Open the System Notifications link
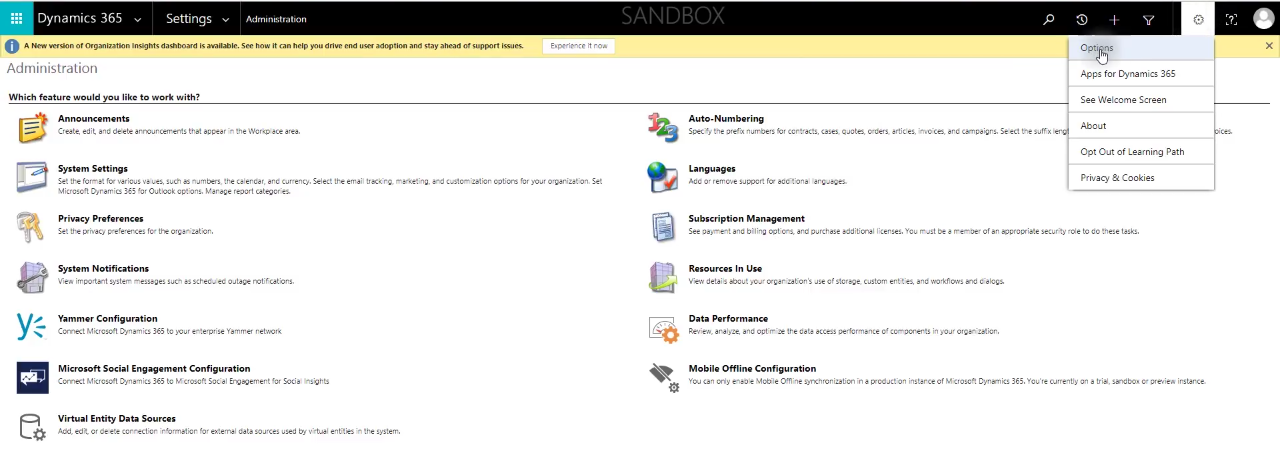The width and height of the screenshot is (1280, 468). 104,269
